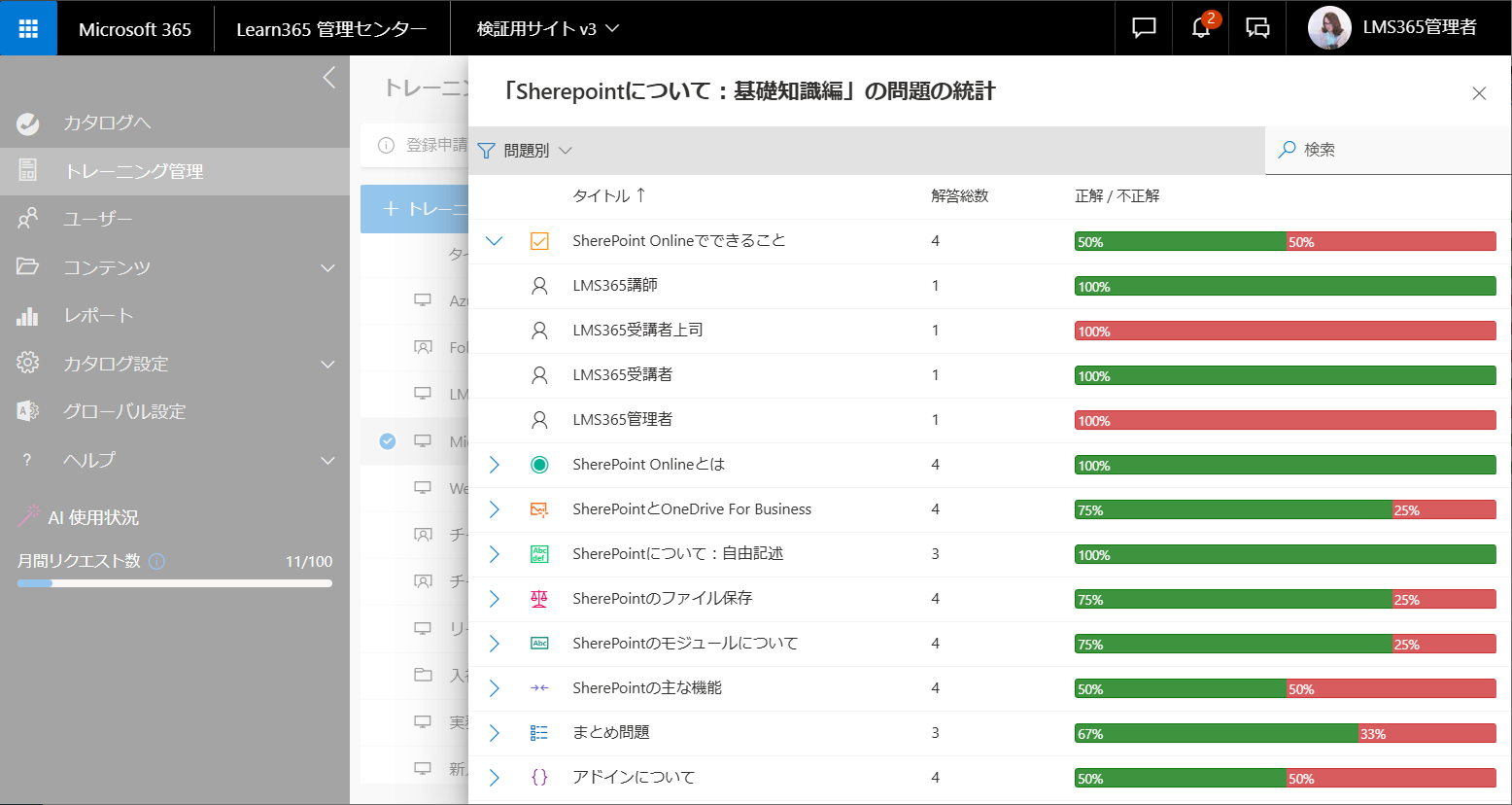This screenshot has width=1512, height=805.
Task: Click scales icon for SherePointのファイル保存
Action: pos(539,599)
